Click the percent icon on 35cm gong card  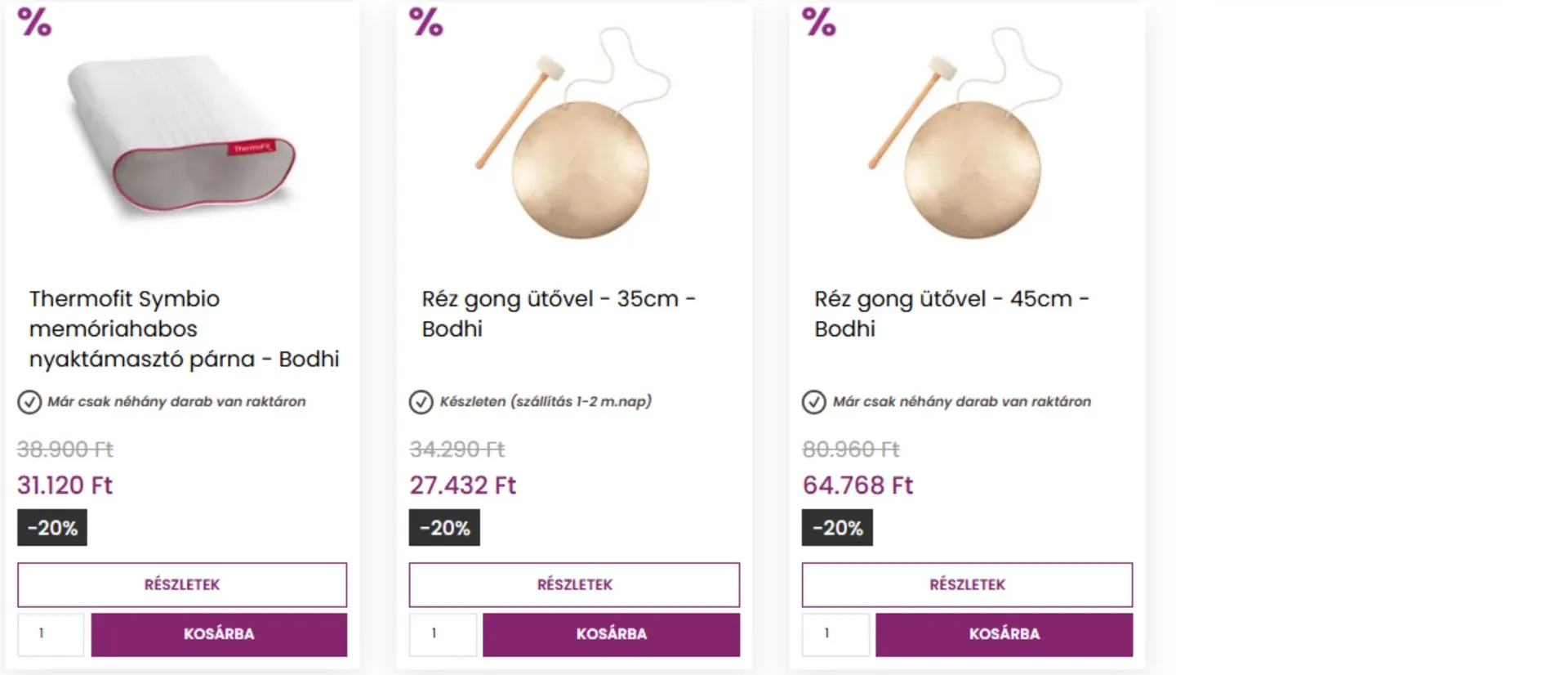point(426,22)
